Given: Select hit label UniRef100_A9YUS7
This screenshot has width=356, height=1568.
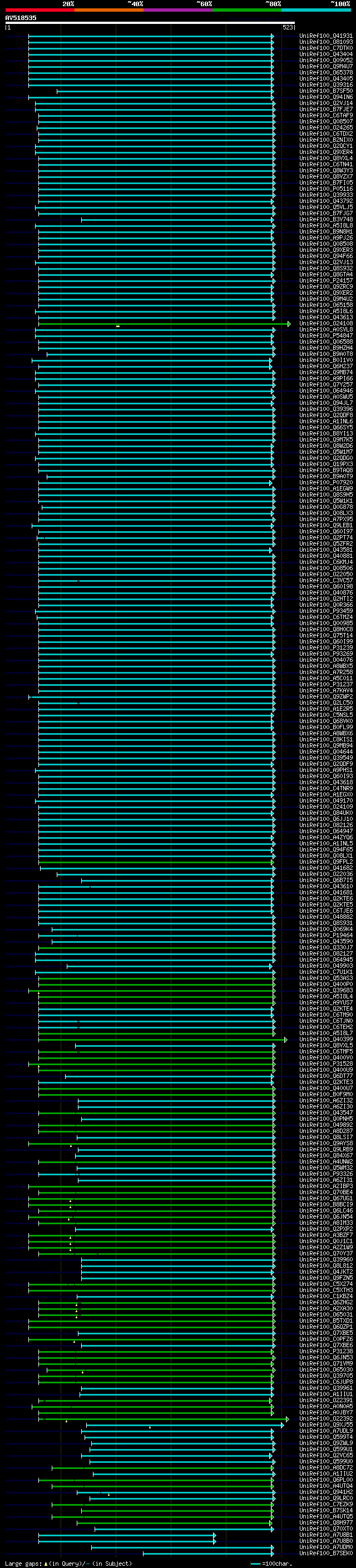Looking at the screenshot, I should 325,1002.
